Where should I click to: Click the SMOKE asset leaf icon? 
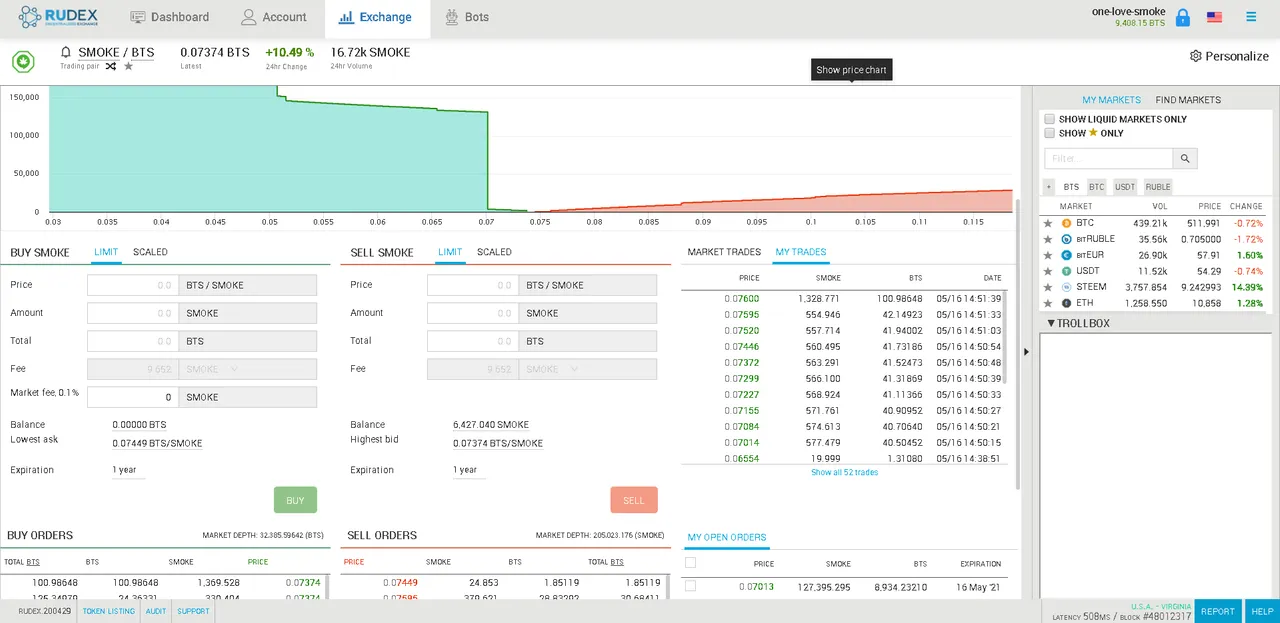(x=23, y=61)
